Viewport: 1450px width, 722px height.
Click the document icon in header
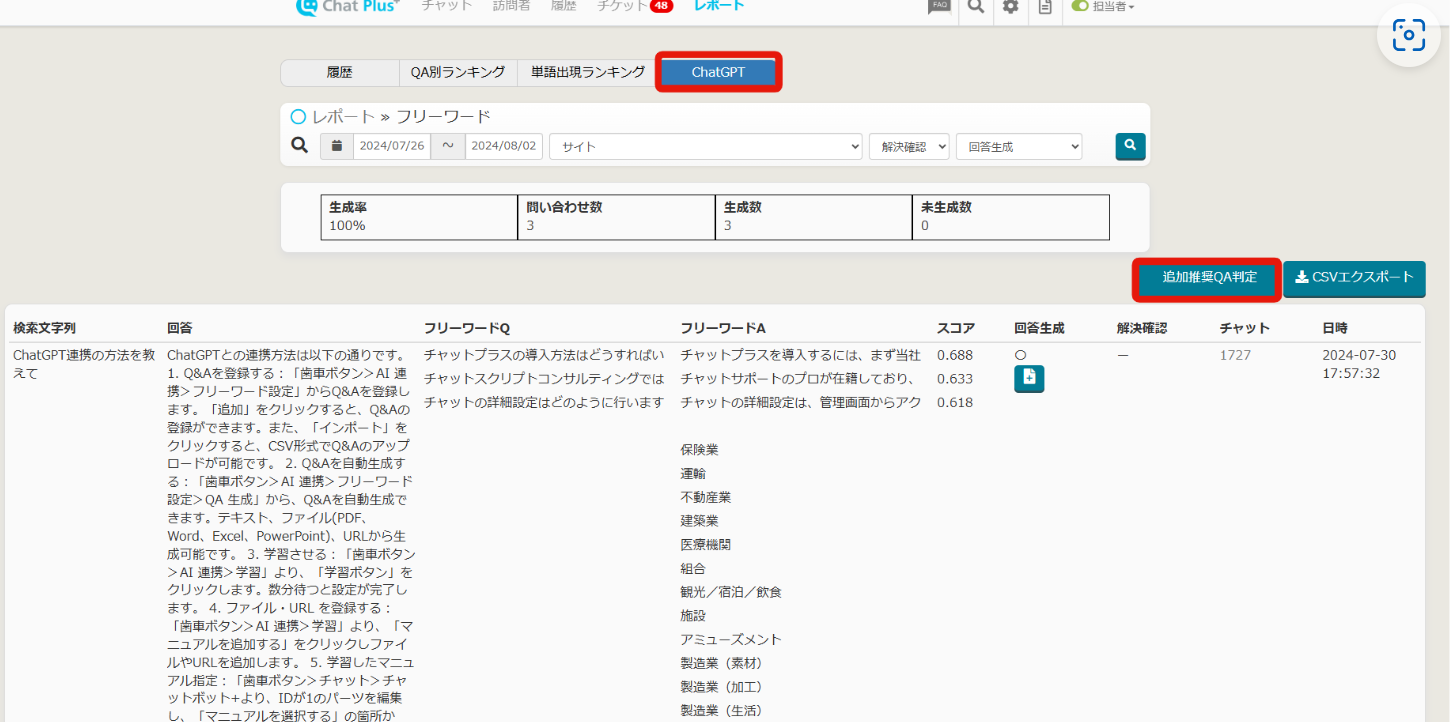click(1045, 6)
